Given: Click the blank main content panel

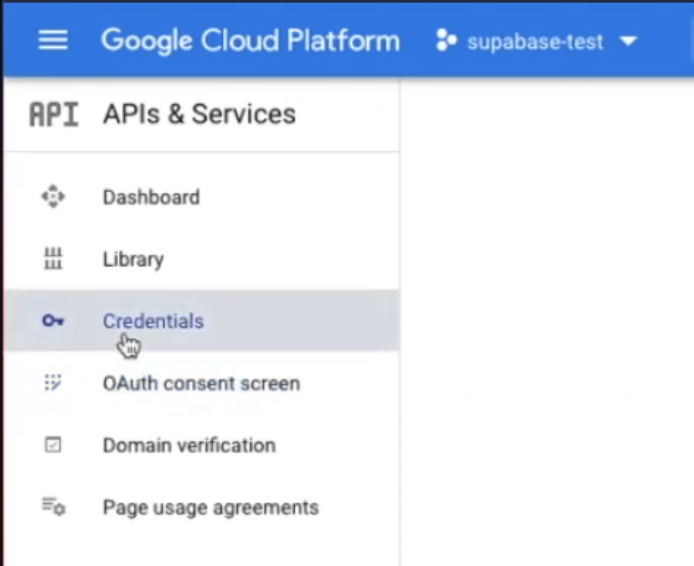Looking at the screenshot, I should [546, 320].
